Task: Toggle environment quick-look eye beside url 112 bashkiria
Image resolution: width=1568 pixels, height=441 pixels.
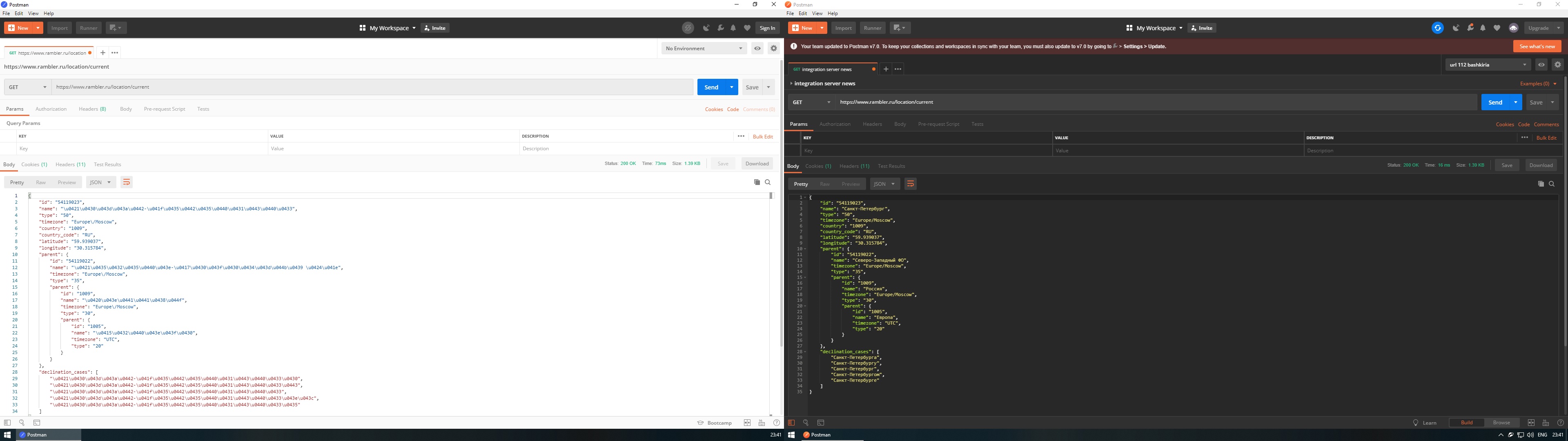Action: (x=1541, y=65)
